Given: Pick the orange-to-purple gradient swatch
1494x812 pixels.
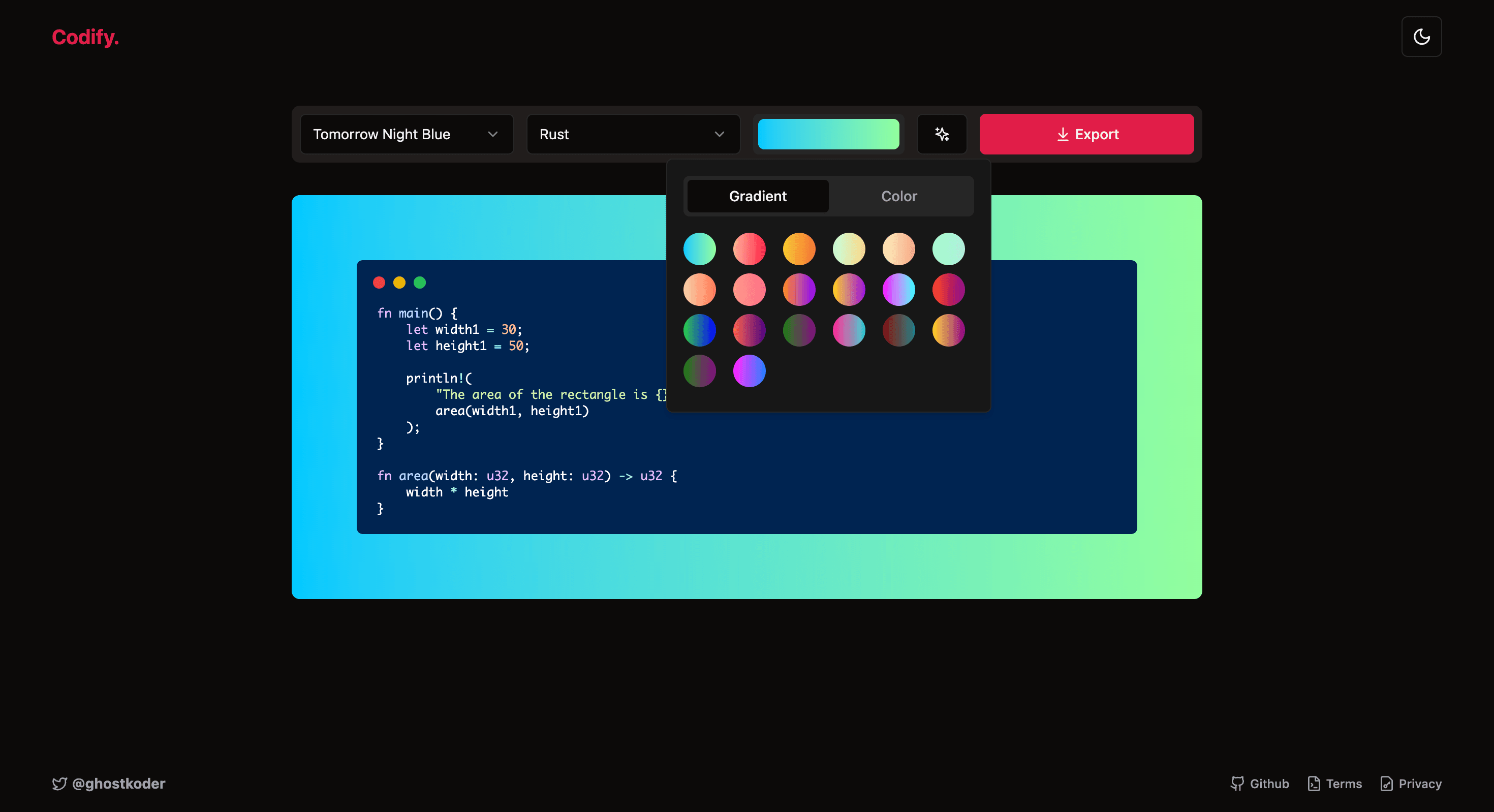Looking at the screenshot, I should point(799,290).
